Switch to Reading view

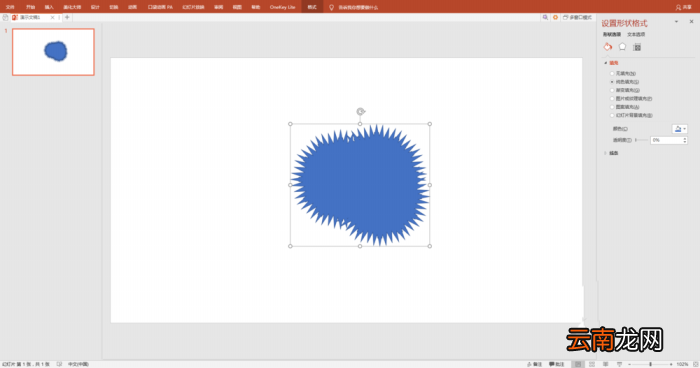coord(605,364)
